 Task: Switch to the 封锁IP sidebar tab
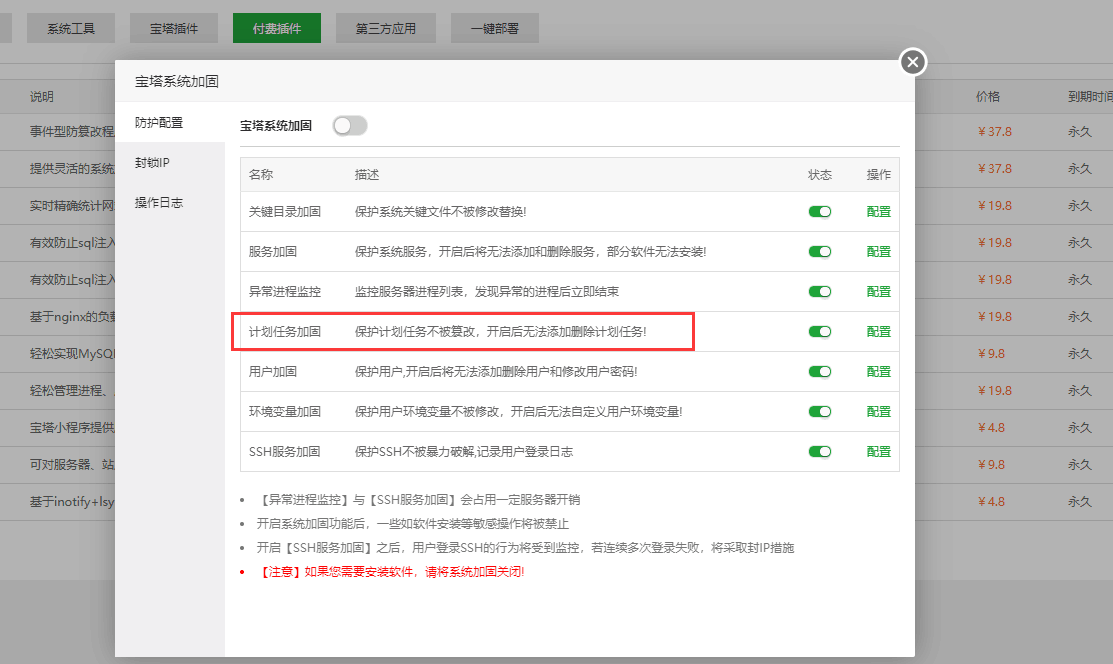point(153,163)
